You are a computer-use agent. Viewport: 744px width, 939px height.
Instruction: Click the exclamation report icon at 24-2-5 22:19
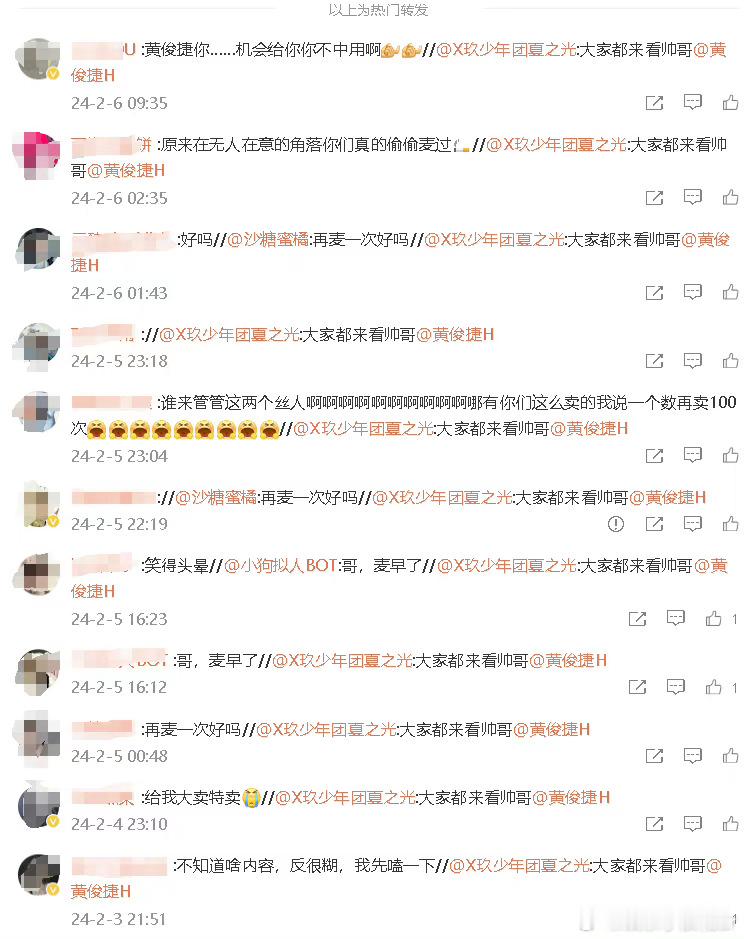click(x=616, y=524)
